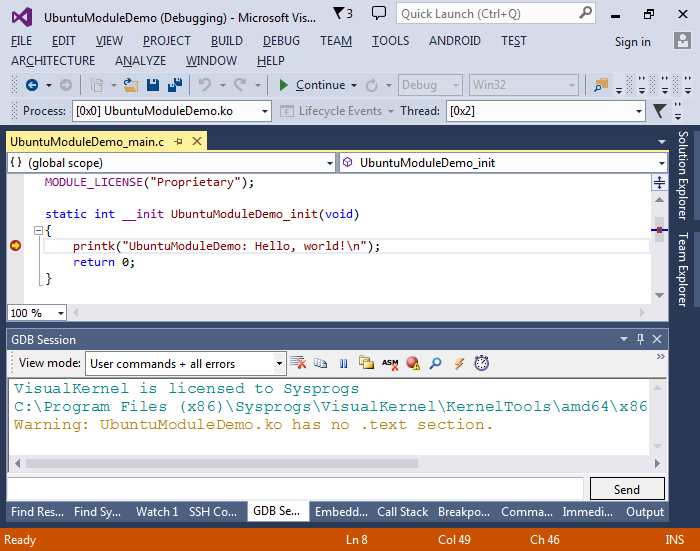Open the FILE menu
The image size is (700, 551).
21,41
